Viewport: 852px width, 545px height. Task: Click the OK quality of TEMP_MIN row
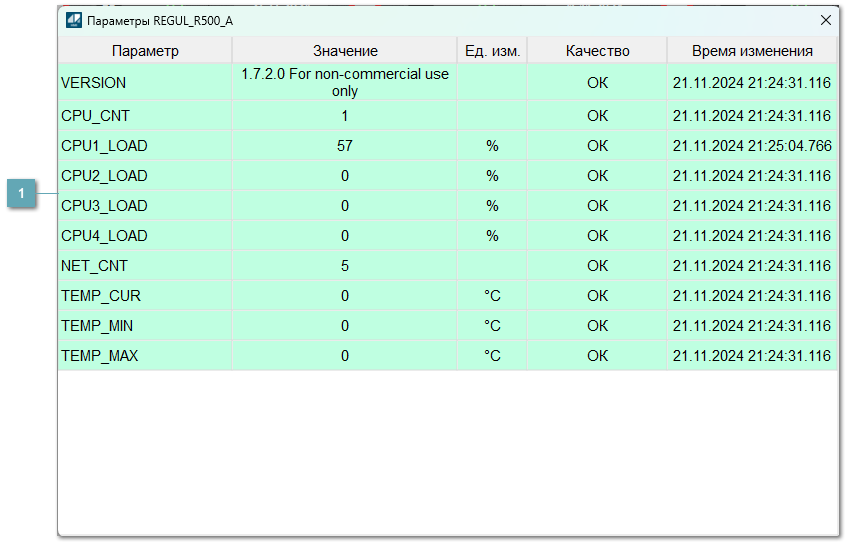click(597, 325)
